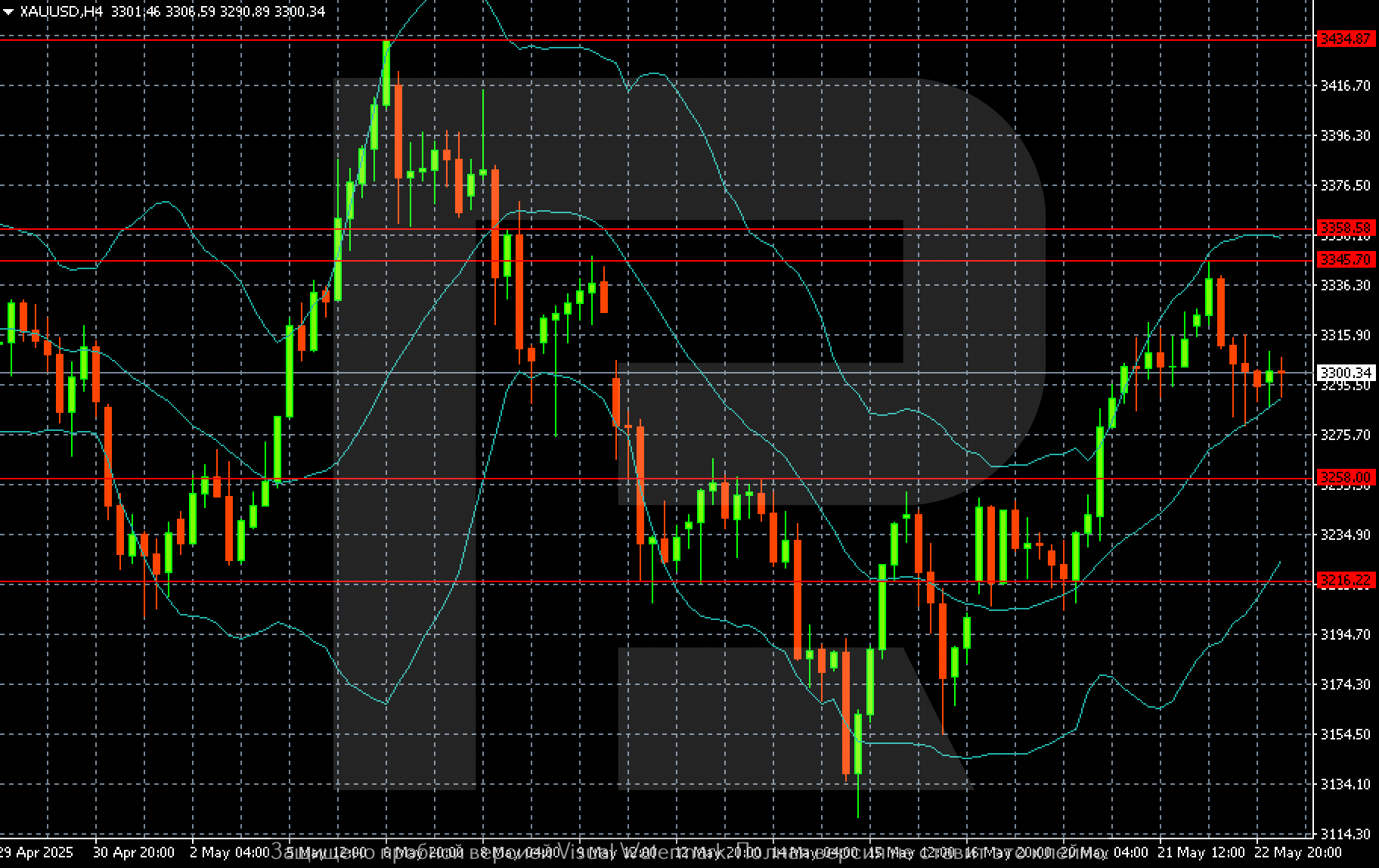Click the 3336.30 price axis value
Image resolution: width=1379 pixels, height=868 pixels.
[x=1345, y=285]
